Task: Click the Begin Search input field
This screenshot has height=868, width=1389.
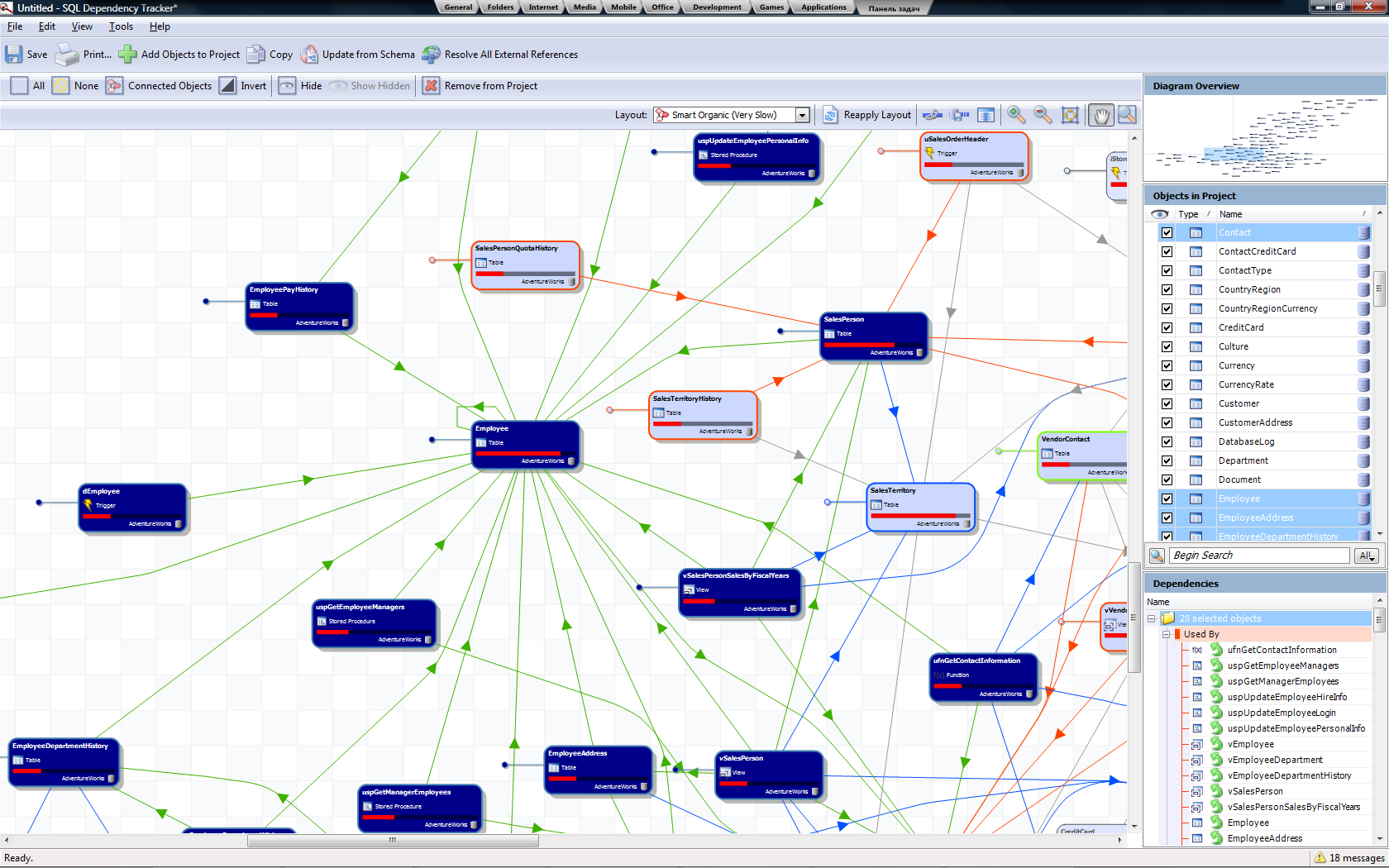Action: 1259,556
